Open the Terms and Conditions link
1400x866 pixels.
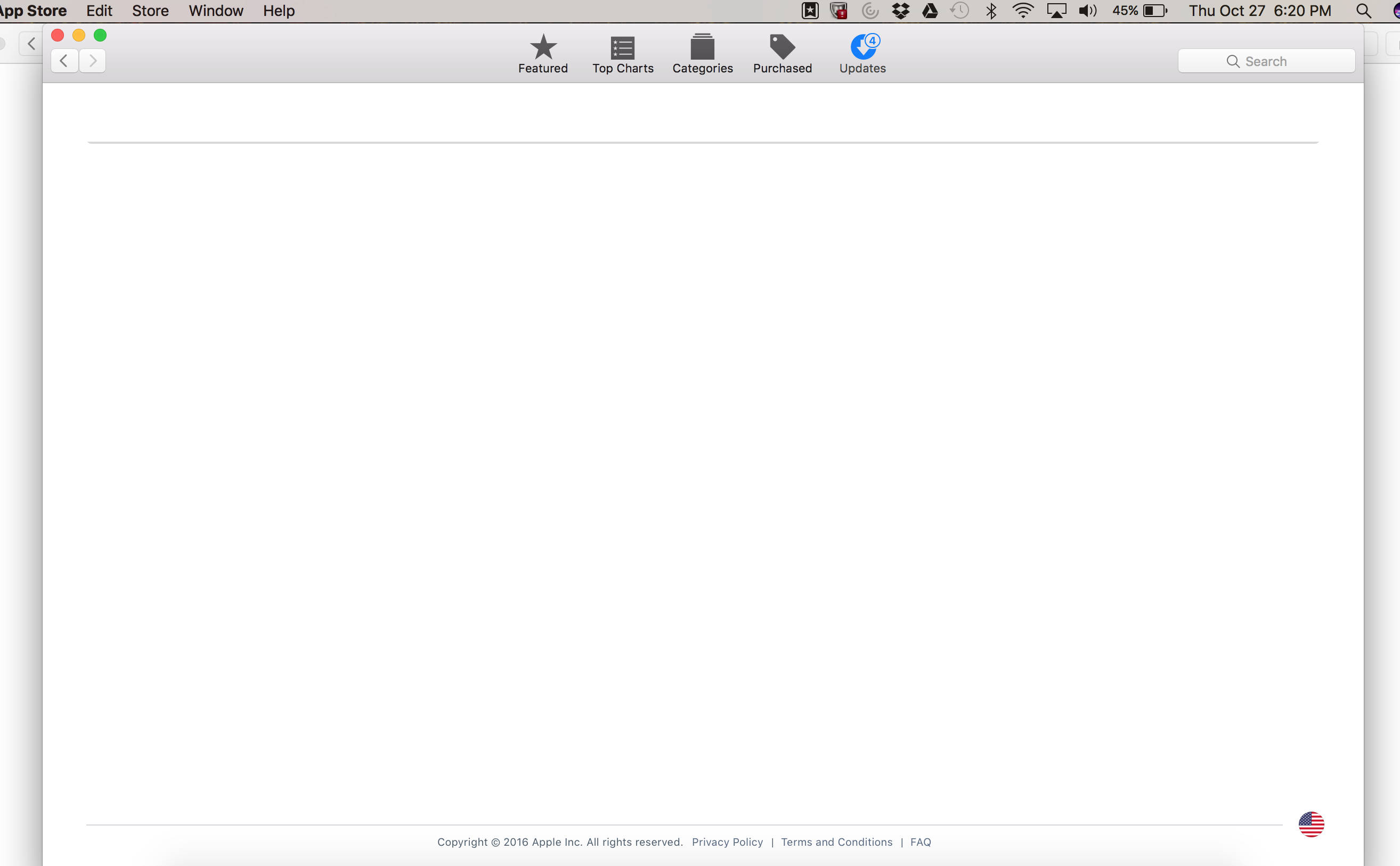[836, 842]
